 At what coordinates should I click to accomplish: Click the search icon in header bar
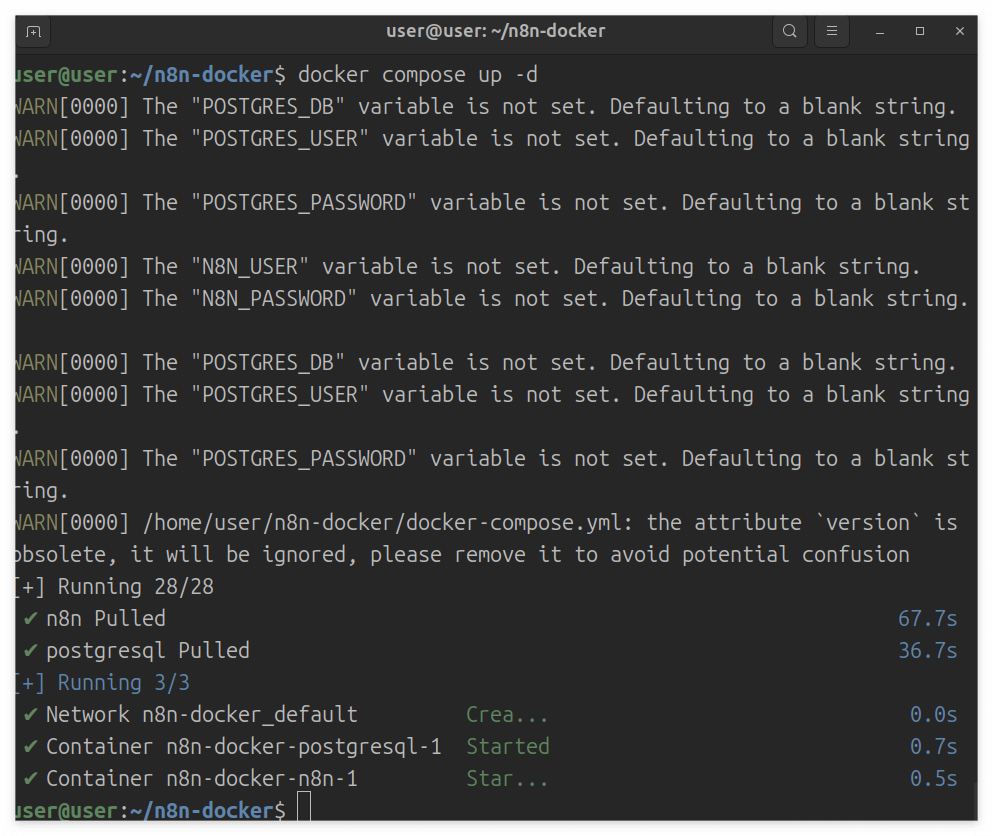click(789, 31)
